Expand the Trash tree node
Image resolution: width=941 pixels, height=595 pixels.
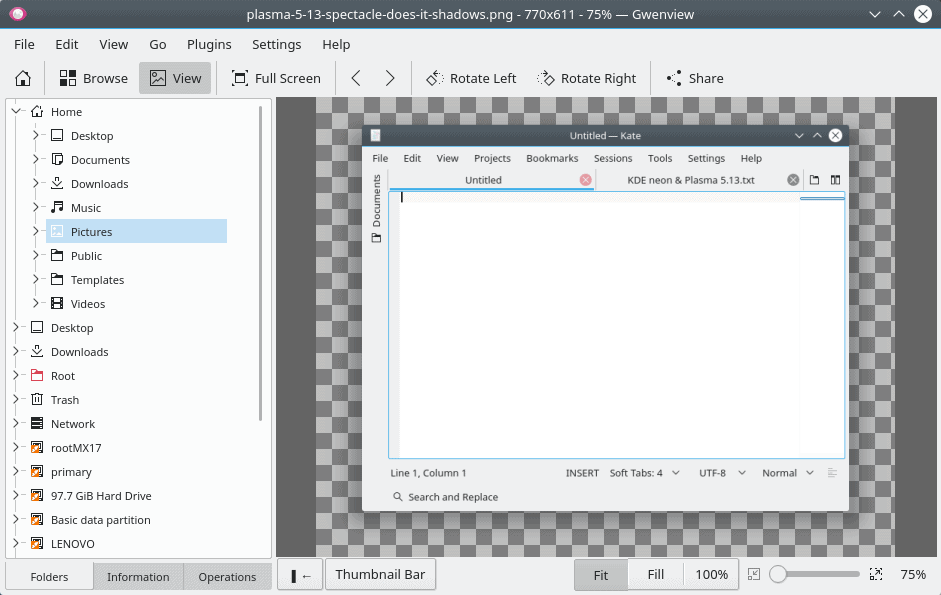[16, 399]
